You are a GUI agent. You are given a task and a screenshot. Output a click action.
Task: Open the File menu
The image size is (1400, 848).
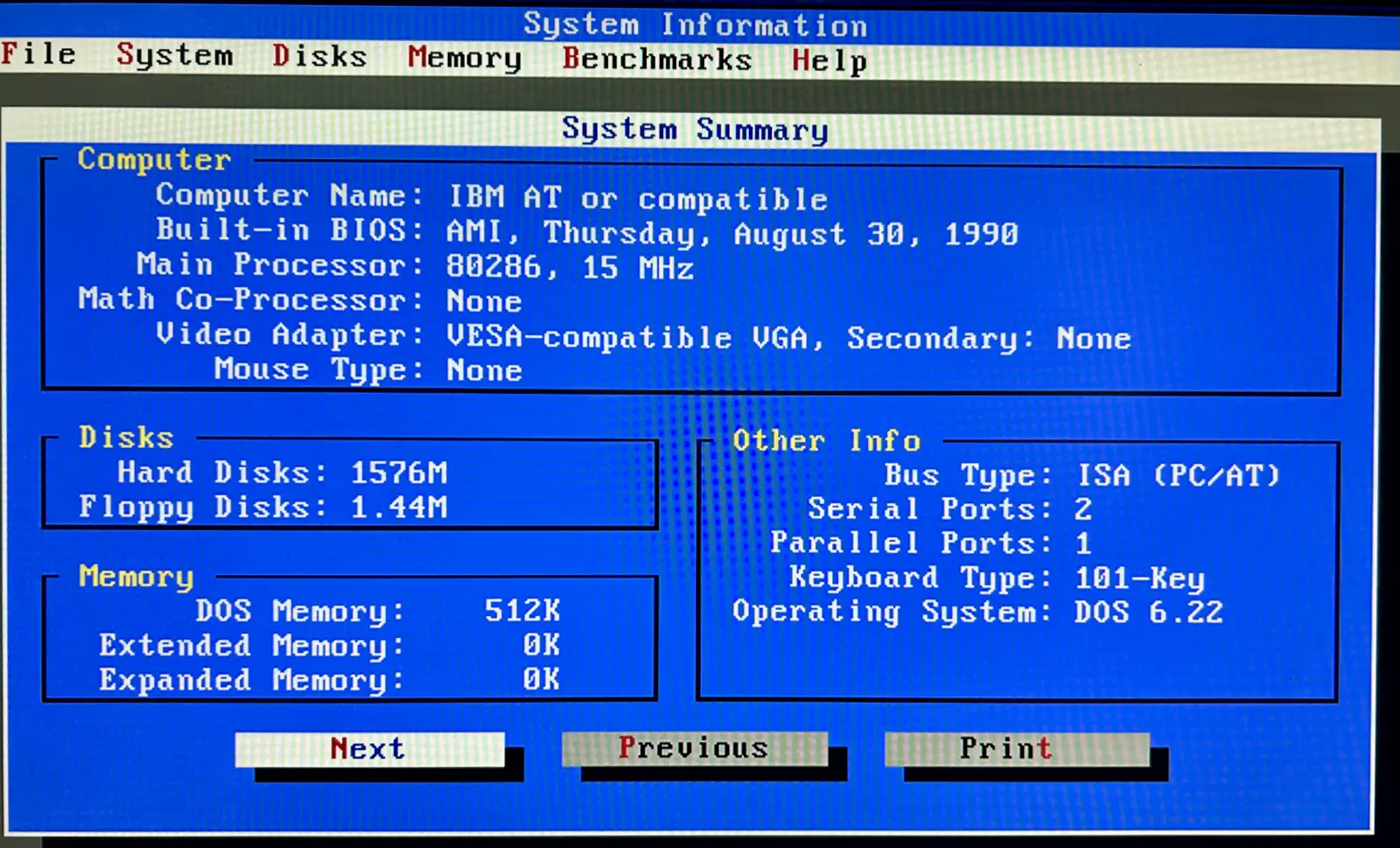tap(38, 53)
